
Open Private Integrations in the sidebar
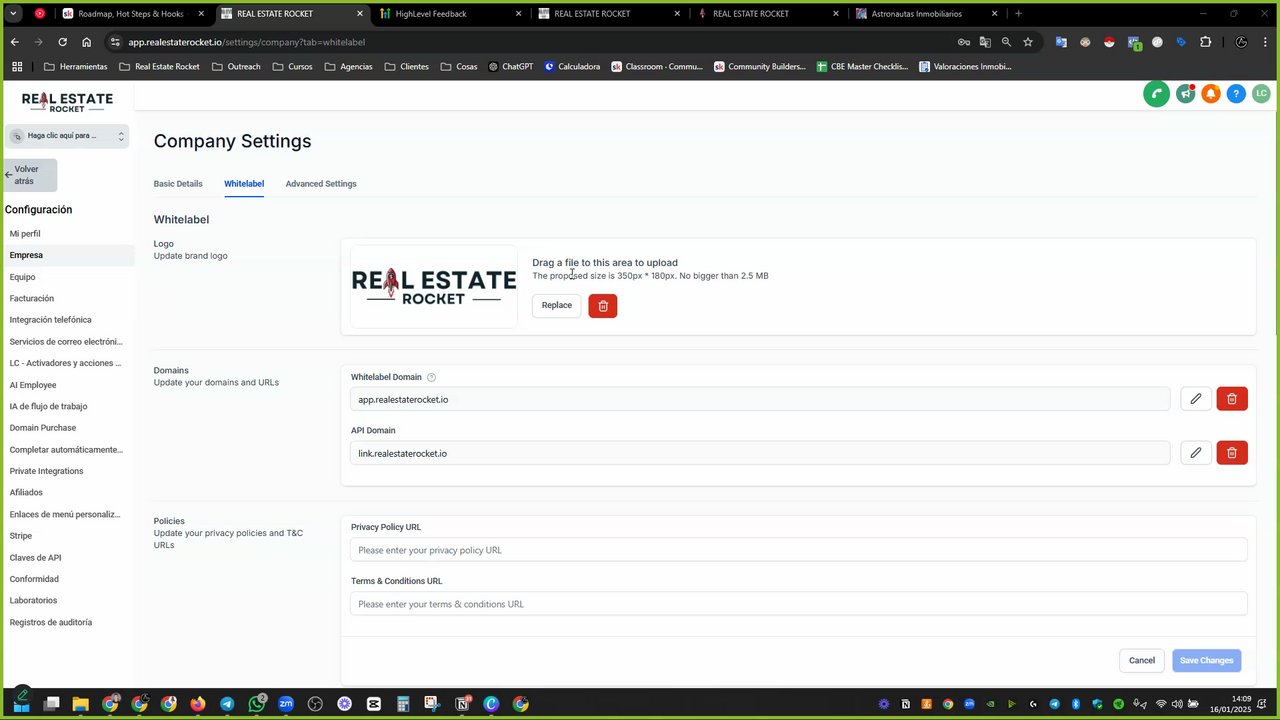[46, 471]
